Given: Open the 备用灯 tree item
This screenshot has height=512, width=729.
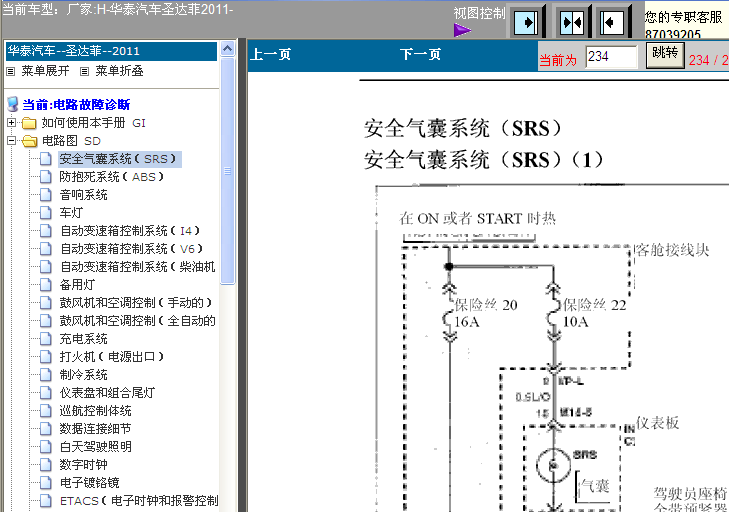Looking at the screenshot, I should 77,285.
